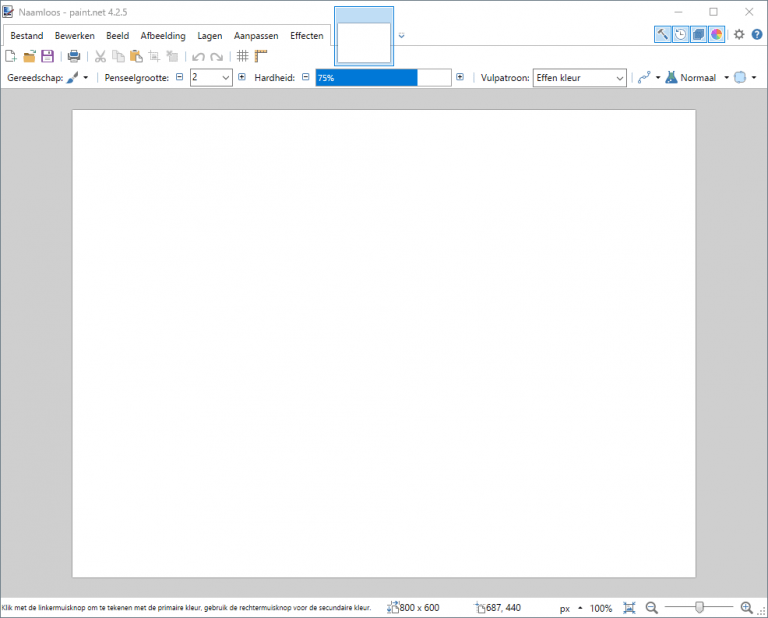Redo the last action
Screen dimensions: 768x618
(216, 57)
